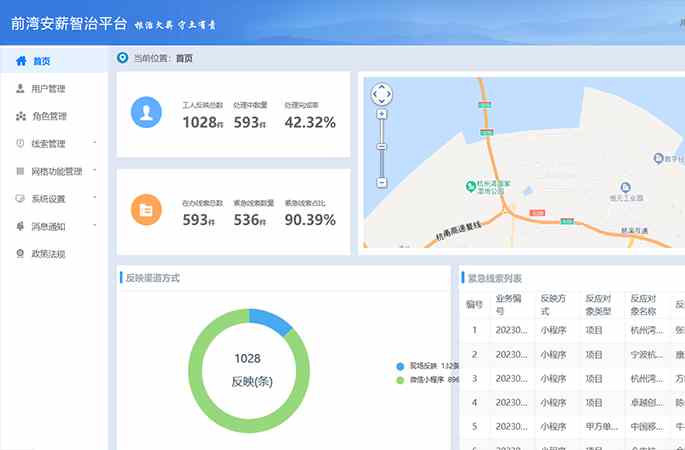The image size is (685, 450).
Task: Click the home icon next to 首页
Action: (21, 61)
